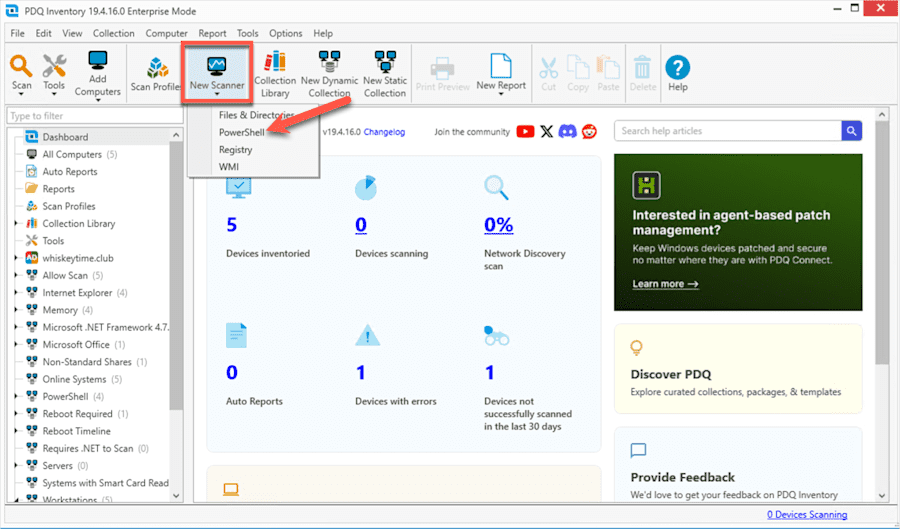900x529 pixels.
Task: Create a New Dynamic Collection
Action: pyautogui.click(x=329, y=73)
